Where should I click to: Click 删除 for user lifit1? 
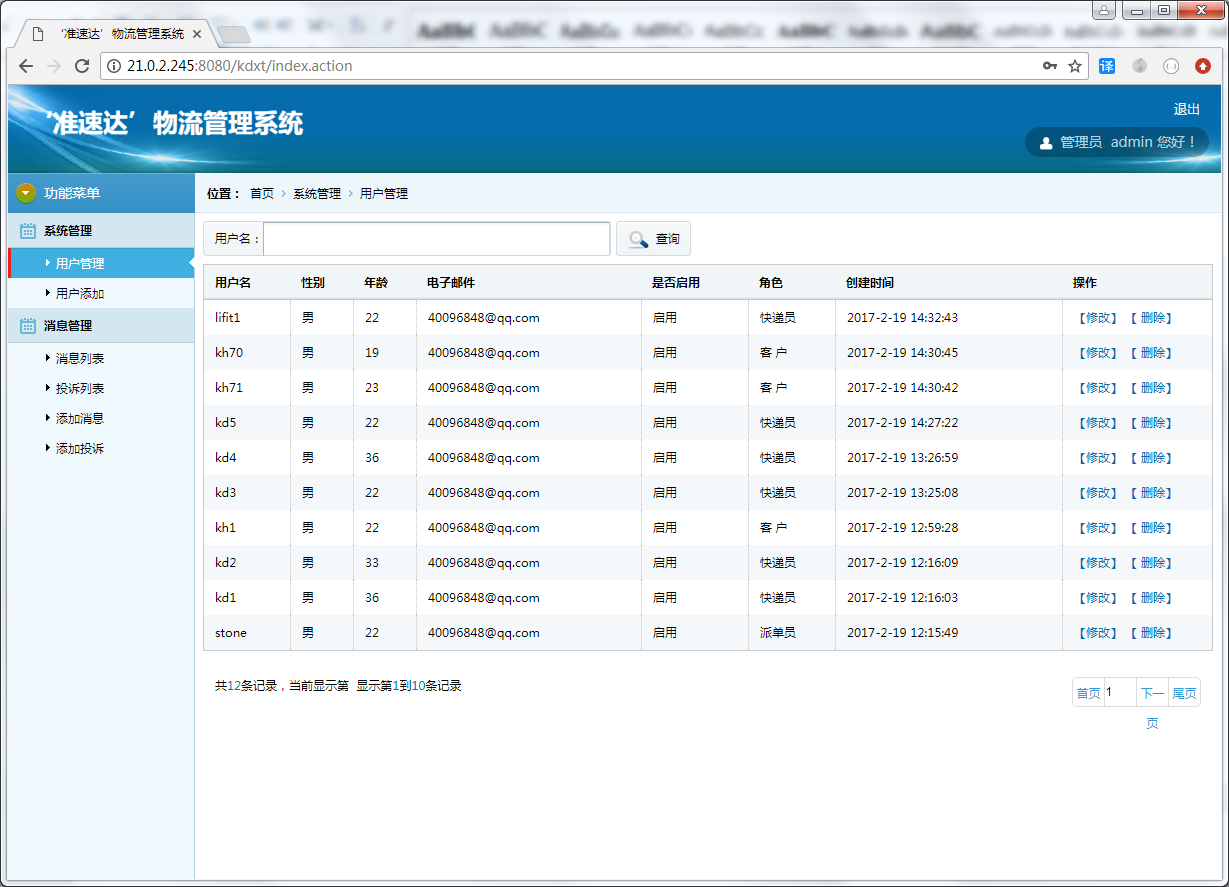tap(1151, 317)
